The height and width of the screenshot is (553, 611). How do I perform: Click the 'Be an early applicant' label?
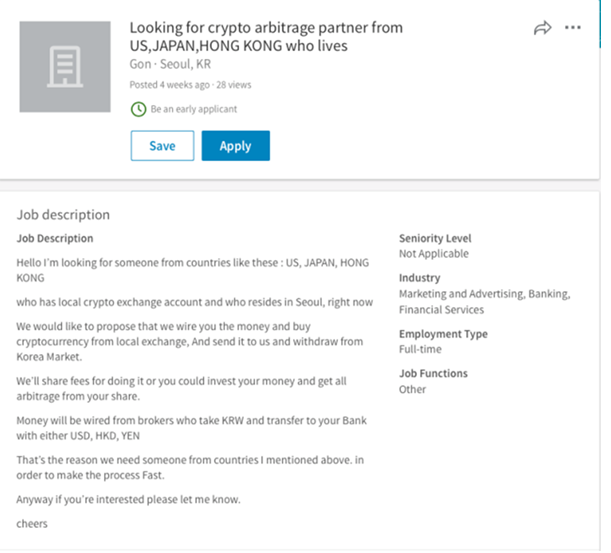(x=194, y=109)
